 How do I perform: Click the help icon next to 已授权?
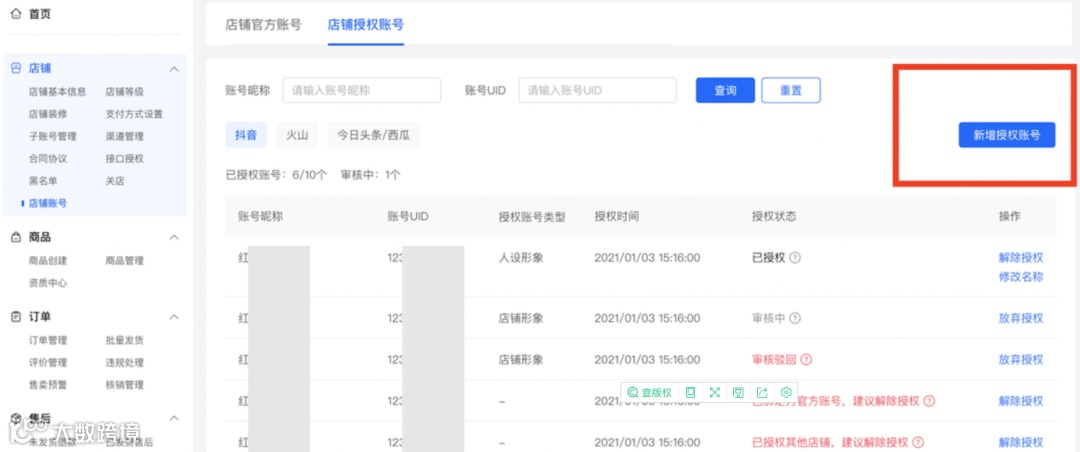[x=795, y=258]
